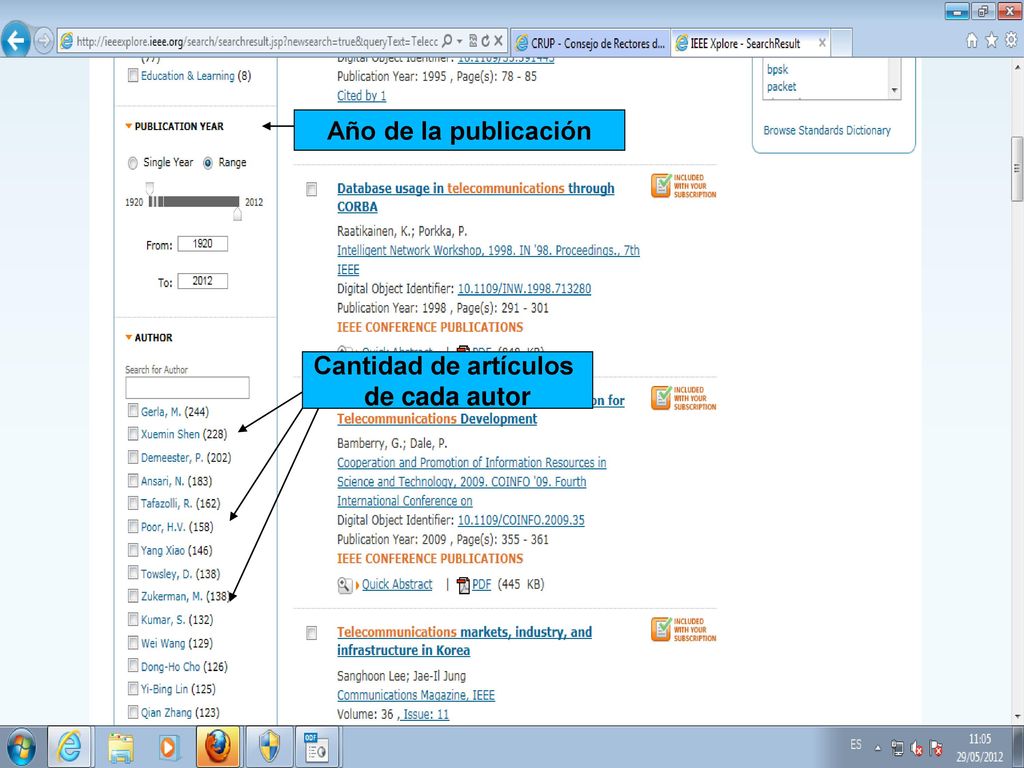Click the To year input field
The width and height of the screenshot is (1024, 768).
tap(202, 281)
